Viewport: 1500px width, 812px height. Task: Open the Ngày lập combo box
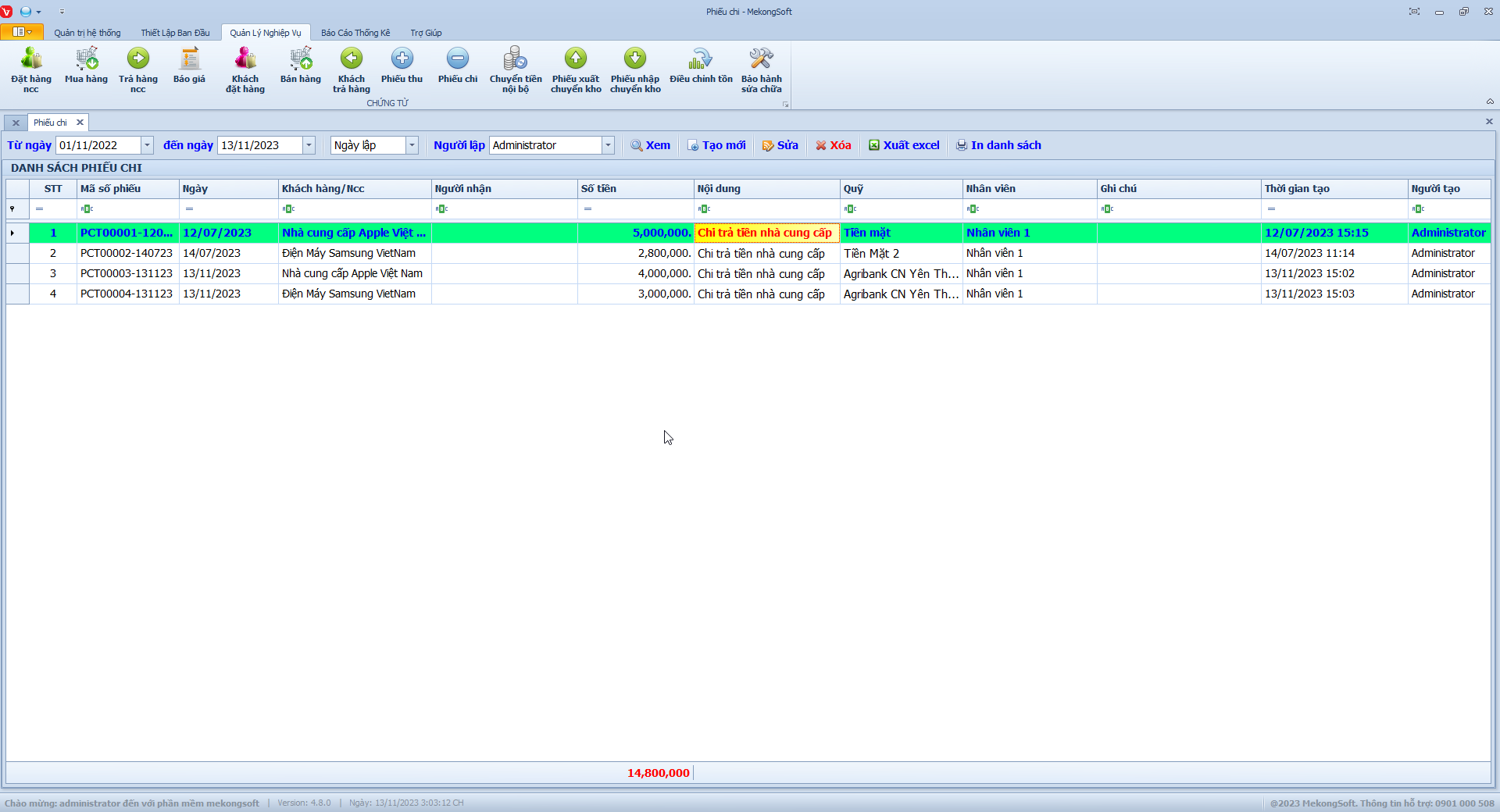point(412,145)
